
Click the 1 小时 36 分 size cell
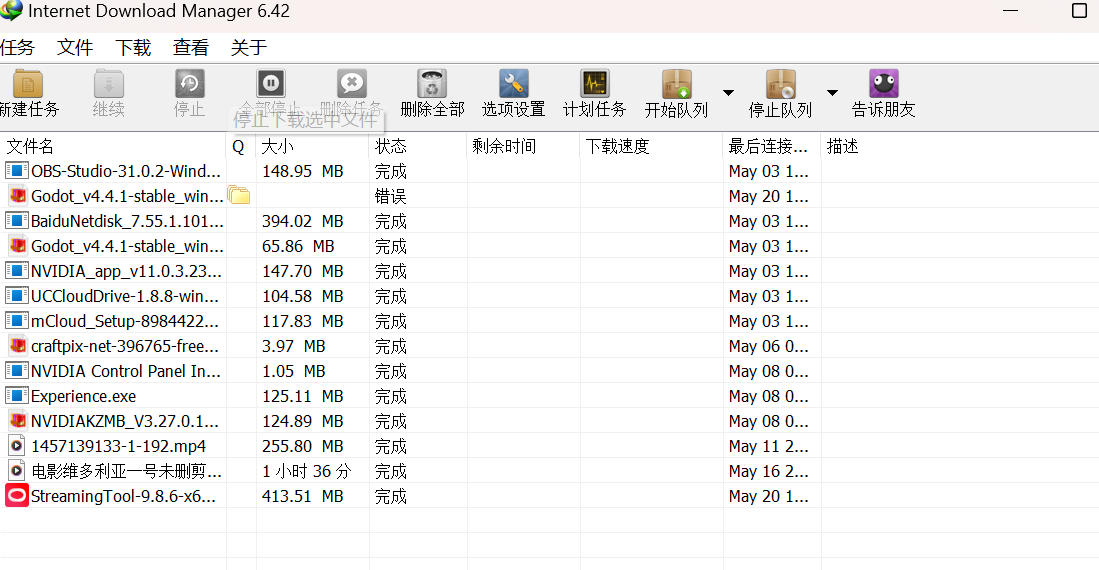pos(306,471)
